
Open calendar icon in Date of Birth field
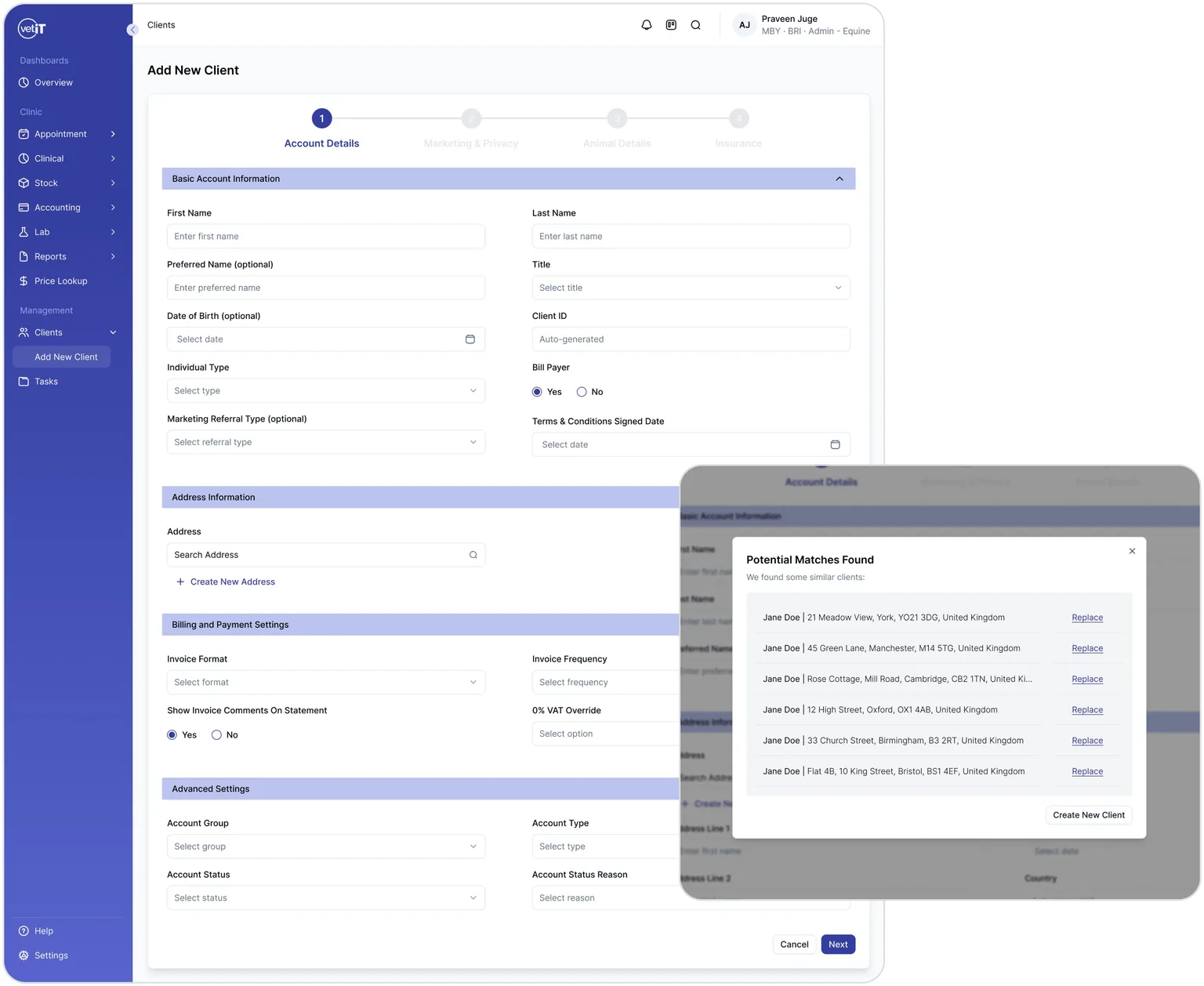[x=470, y=339]
